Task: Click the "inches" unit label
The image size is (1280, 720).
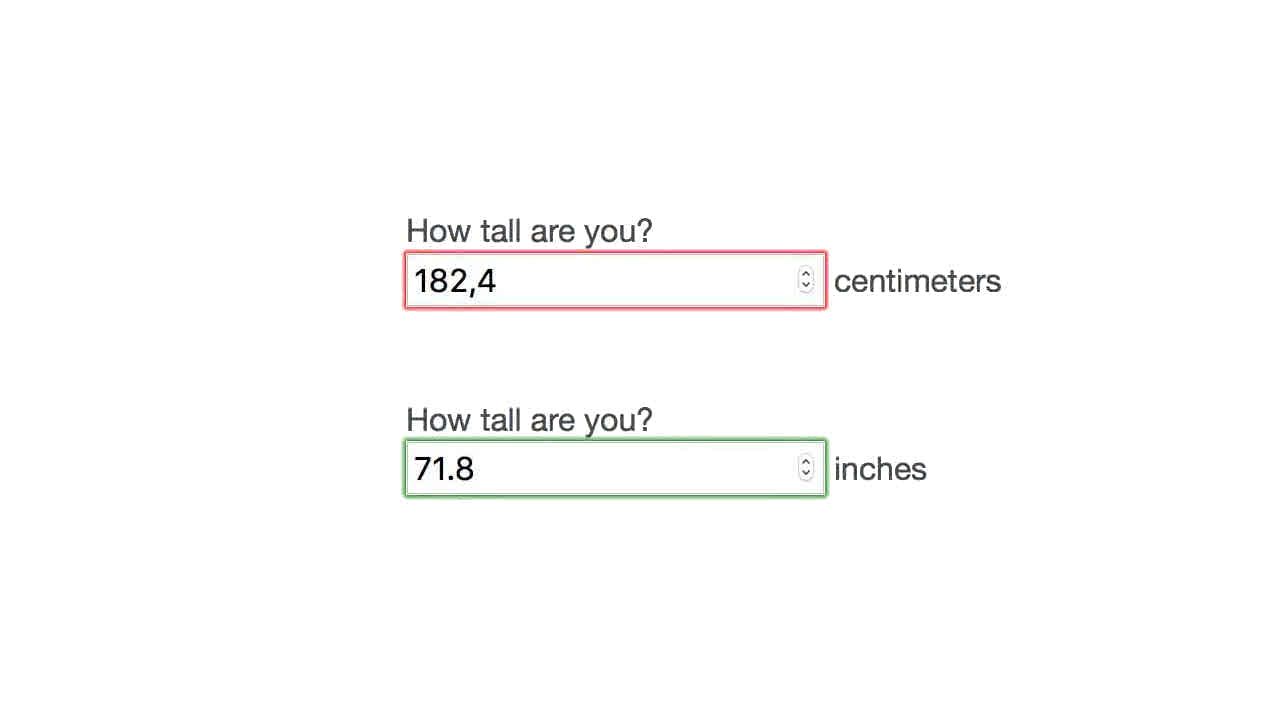Action: tap(880, 469)
